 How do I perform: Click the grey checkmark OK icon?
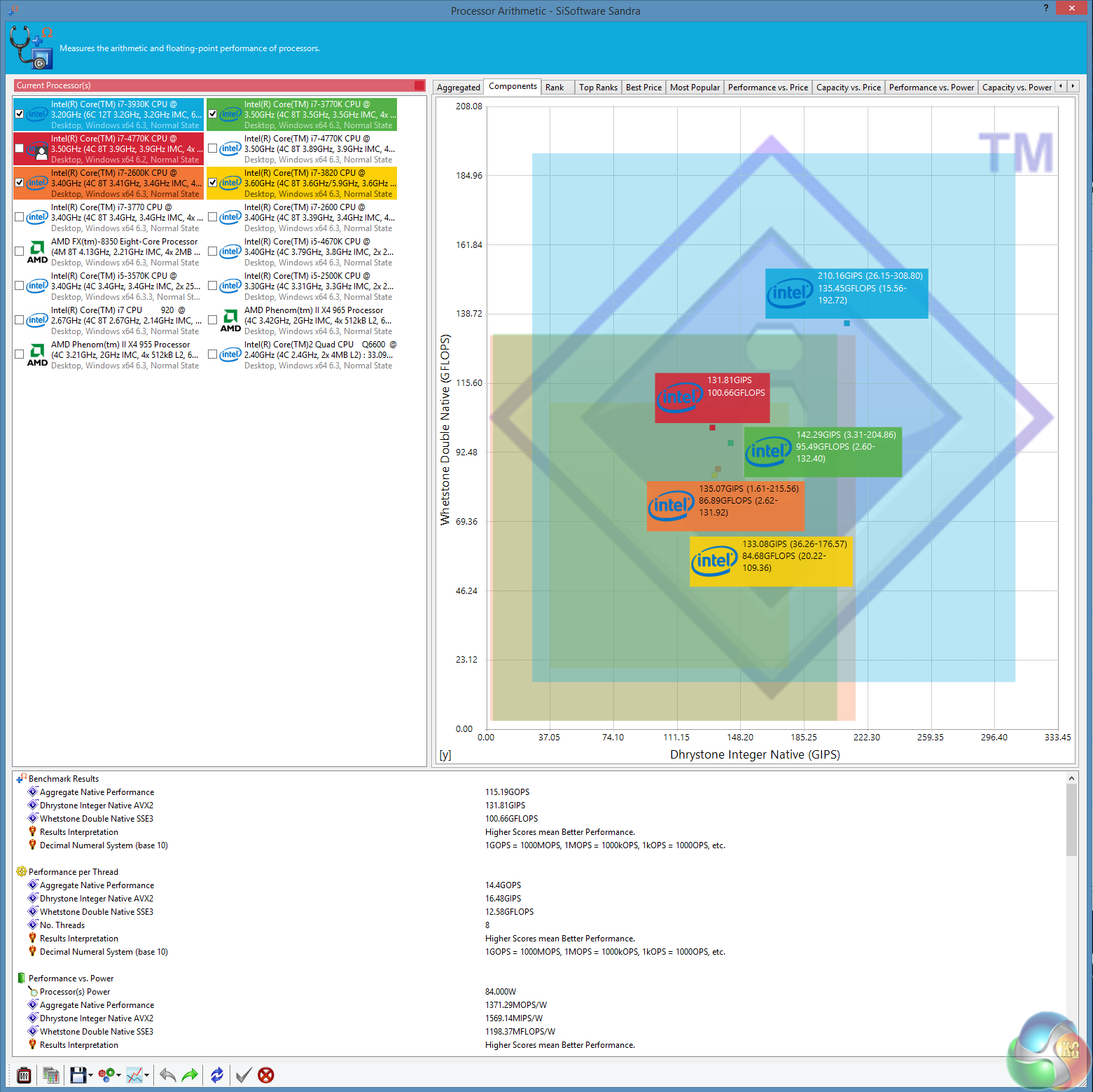[x=244, y=1074]
